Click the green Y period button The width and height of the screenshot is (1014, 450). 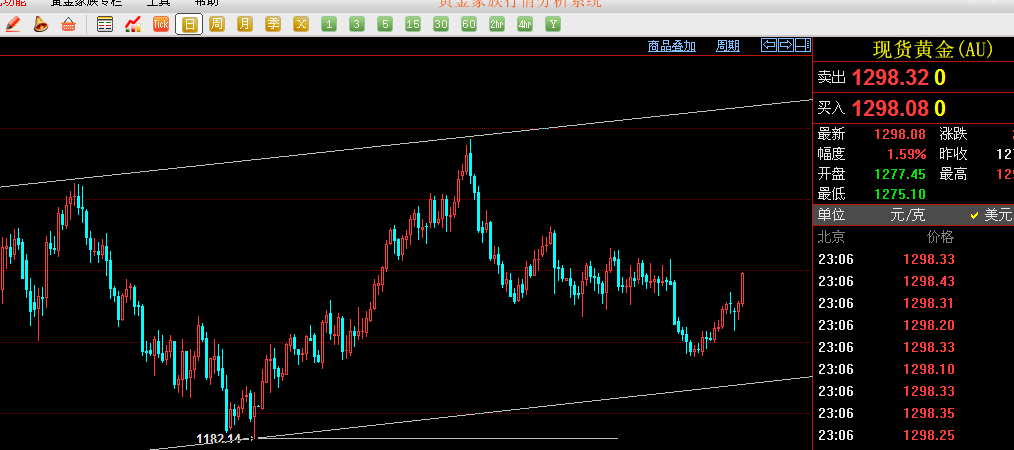coord(553,25)
